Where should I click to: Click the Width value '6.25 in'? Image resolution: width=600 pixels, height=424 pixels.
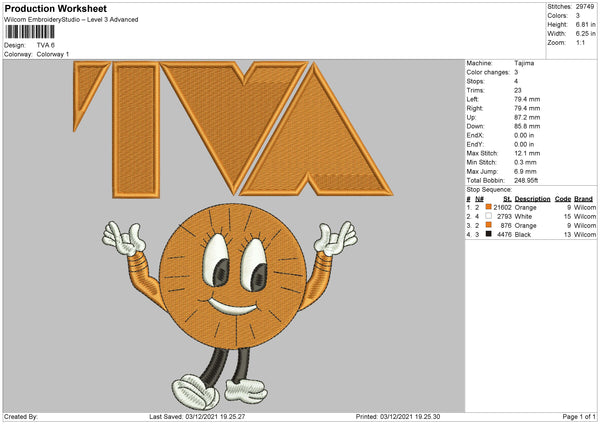click(x=585, y=34)
